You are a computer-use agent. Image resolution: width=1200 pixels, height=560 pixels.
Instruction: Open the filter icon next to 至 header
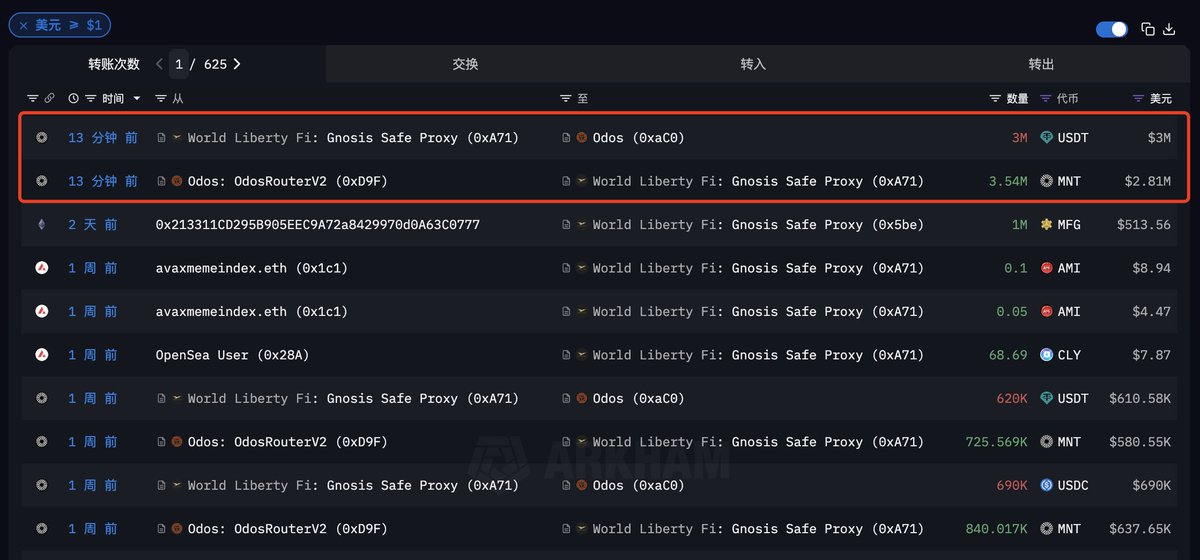point(566,98)
